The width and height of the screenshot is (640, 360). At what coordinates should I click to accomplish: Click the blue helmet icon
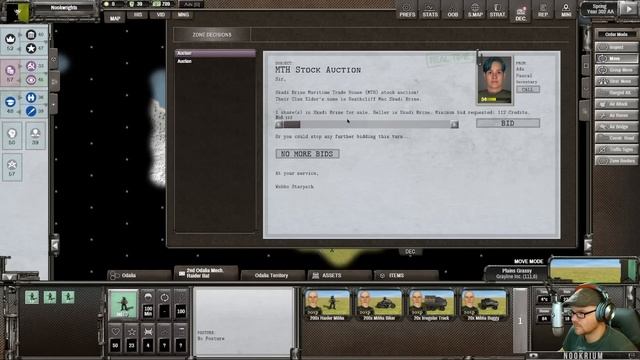10,102
